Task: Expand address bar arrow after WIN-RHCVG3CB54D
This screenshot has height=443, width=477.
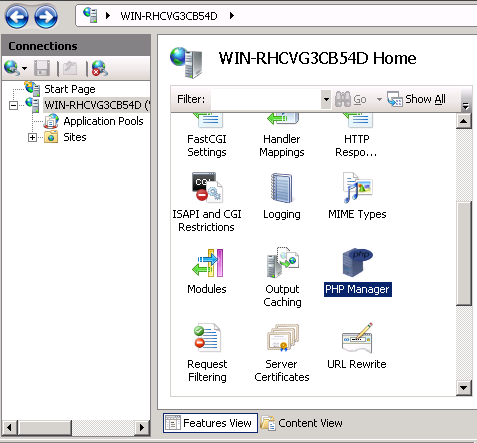Action: (232, 15)
